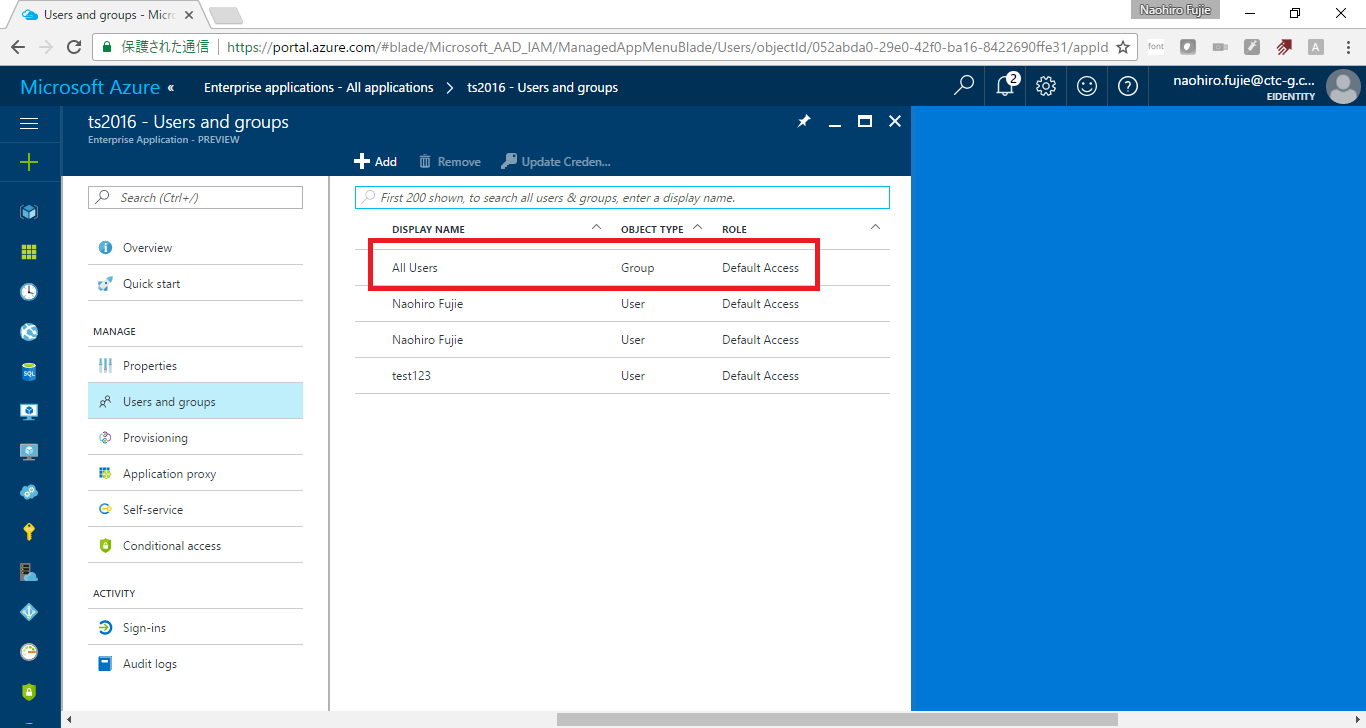Click the red hand-arrow extension icon
This screenshot has height=728, width=1366.
point(1284,47)
